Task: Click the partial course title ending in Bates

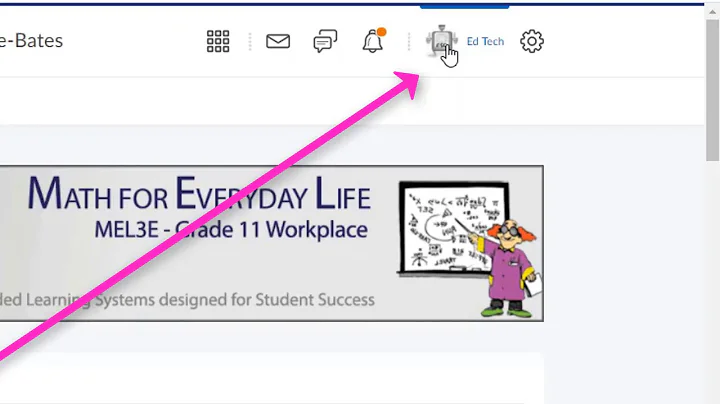Action: [x=31, y=41]
